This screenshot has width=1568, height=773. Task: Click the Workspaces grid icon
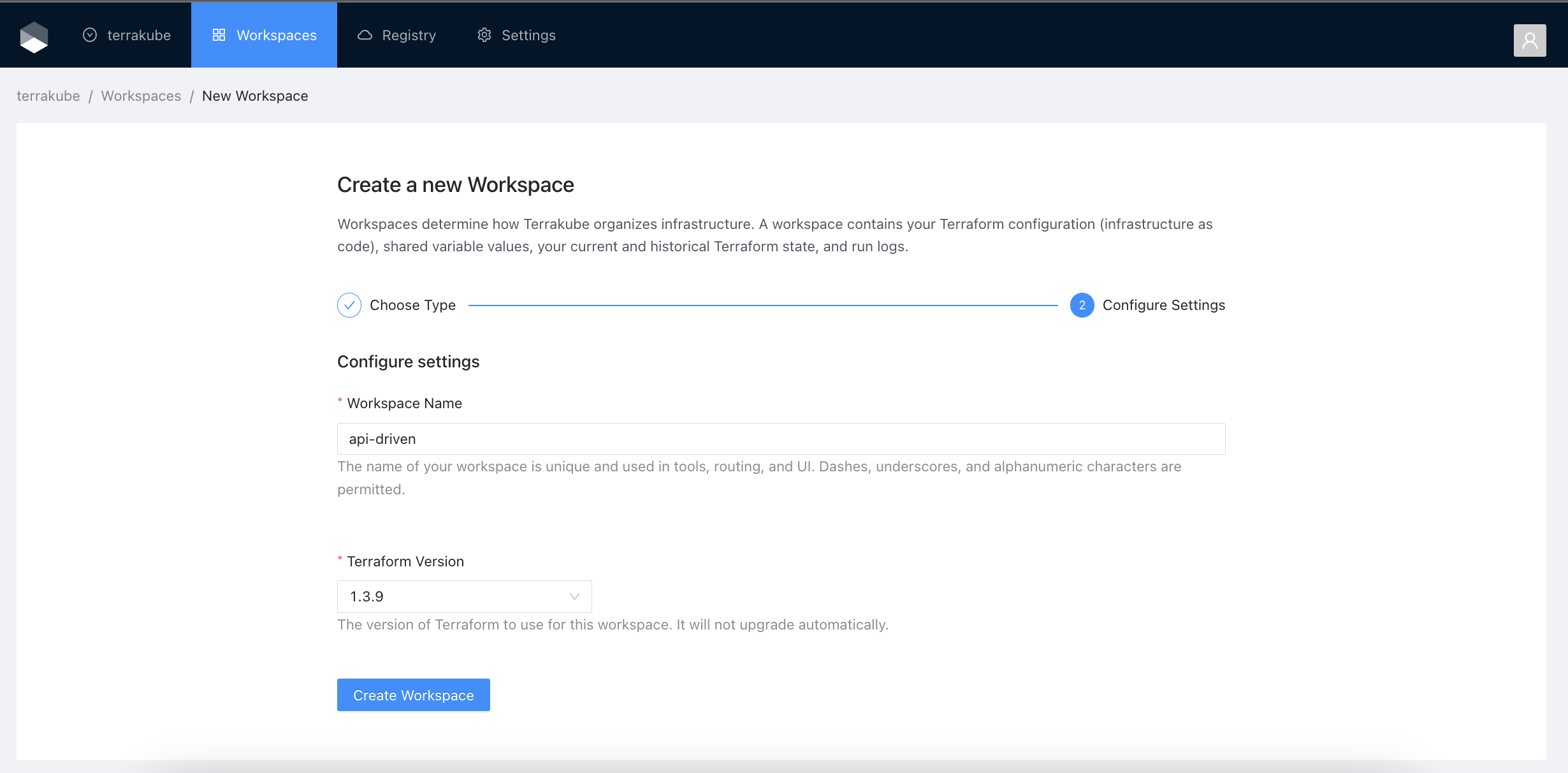pos(219,35)
